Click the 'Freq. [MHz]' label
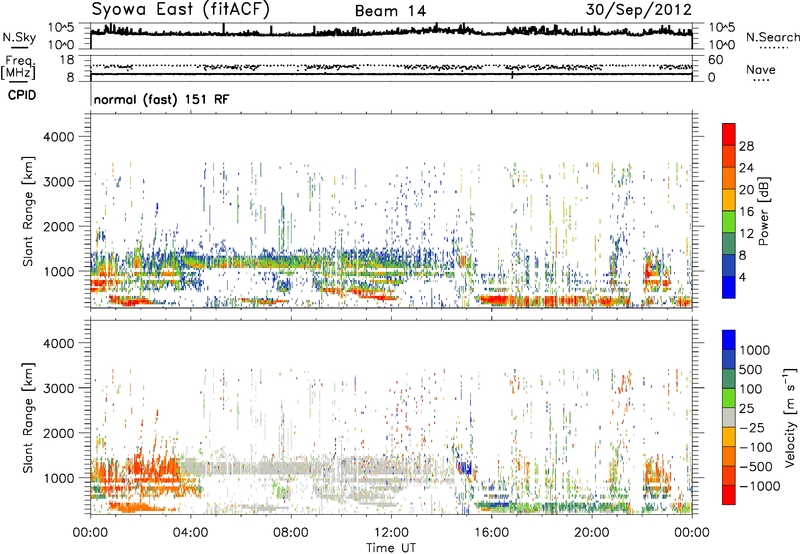The image size is (800, 554). pyautogui.click(x=18, y=67)
